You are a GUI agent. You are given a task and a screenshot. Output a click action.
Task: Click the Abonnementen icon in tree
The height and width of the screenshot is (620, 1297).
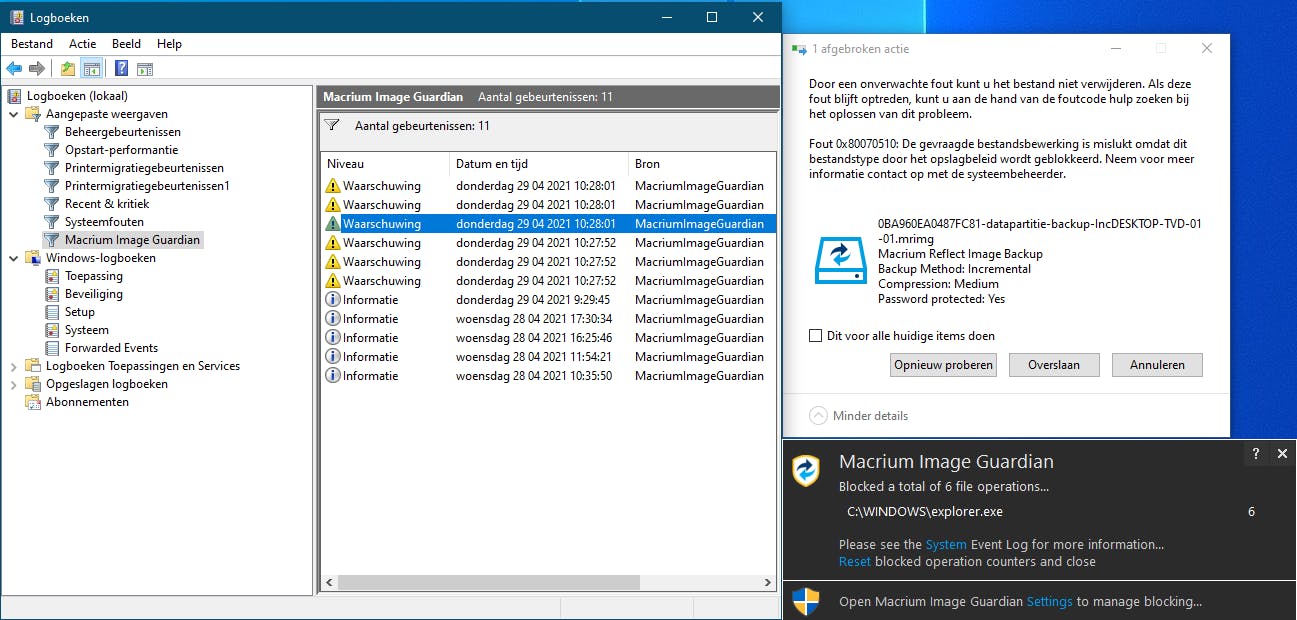(x=33, y=402)
